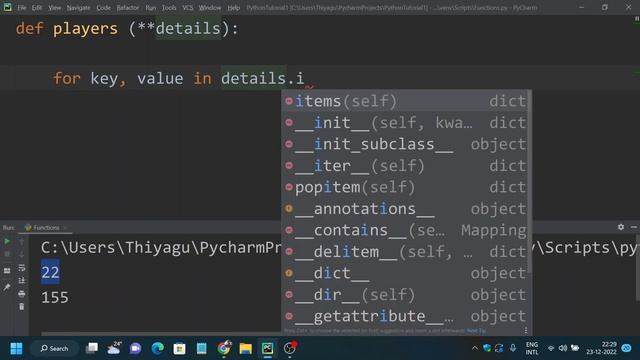The image size is (640, 360).
Task: Open the Navigate menu
Action: click(x=78, y=8)
